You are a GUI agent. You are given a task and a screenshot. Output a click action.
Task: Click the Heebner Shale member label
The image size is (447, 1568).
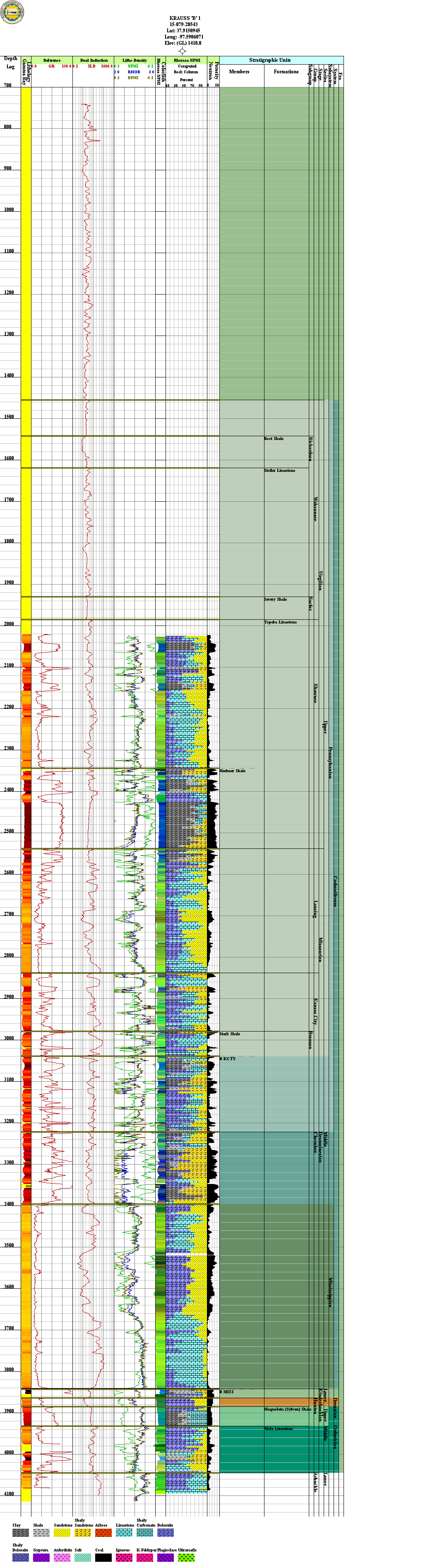click(232, 771)
